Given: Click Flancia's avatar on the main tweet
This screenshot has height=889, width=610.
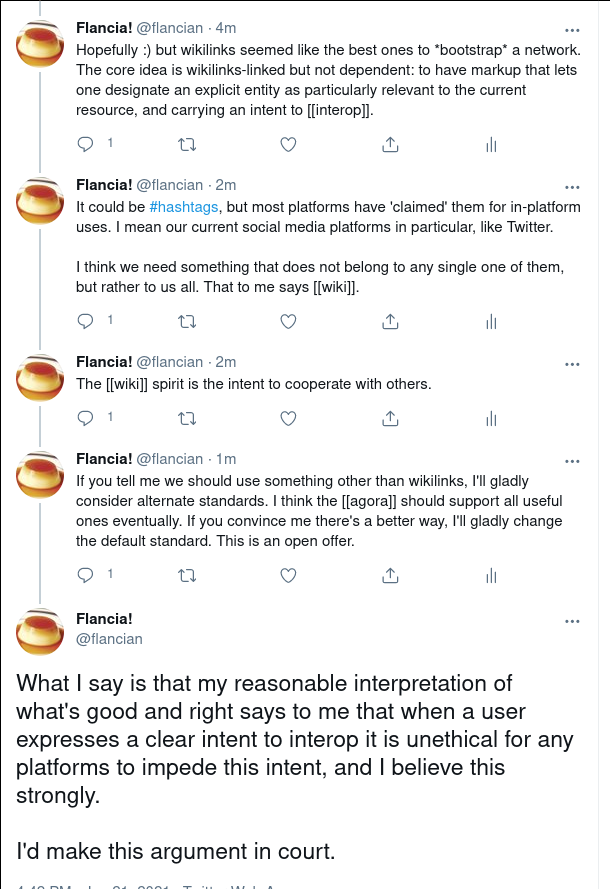Looking at the screenshot, I should [40, 631].
